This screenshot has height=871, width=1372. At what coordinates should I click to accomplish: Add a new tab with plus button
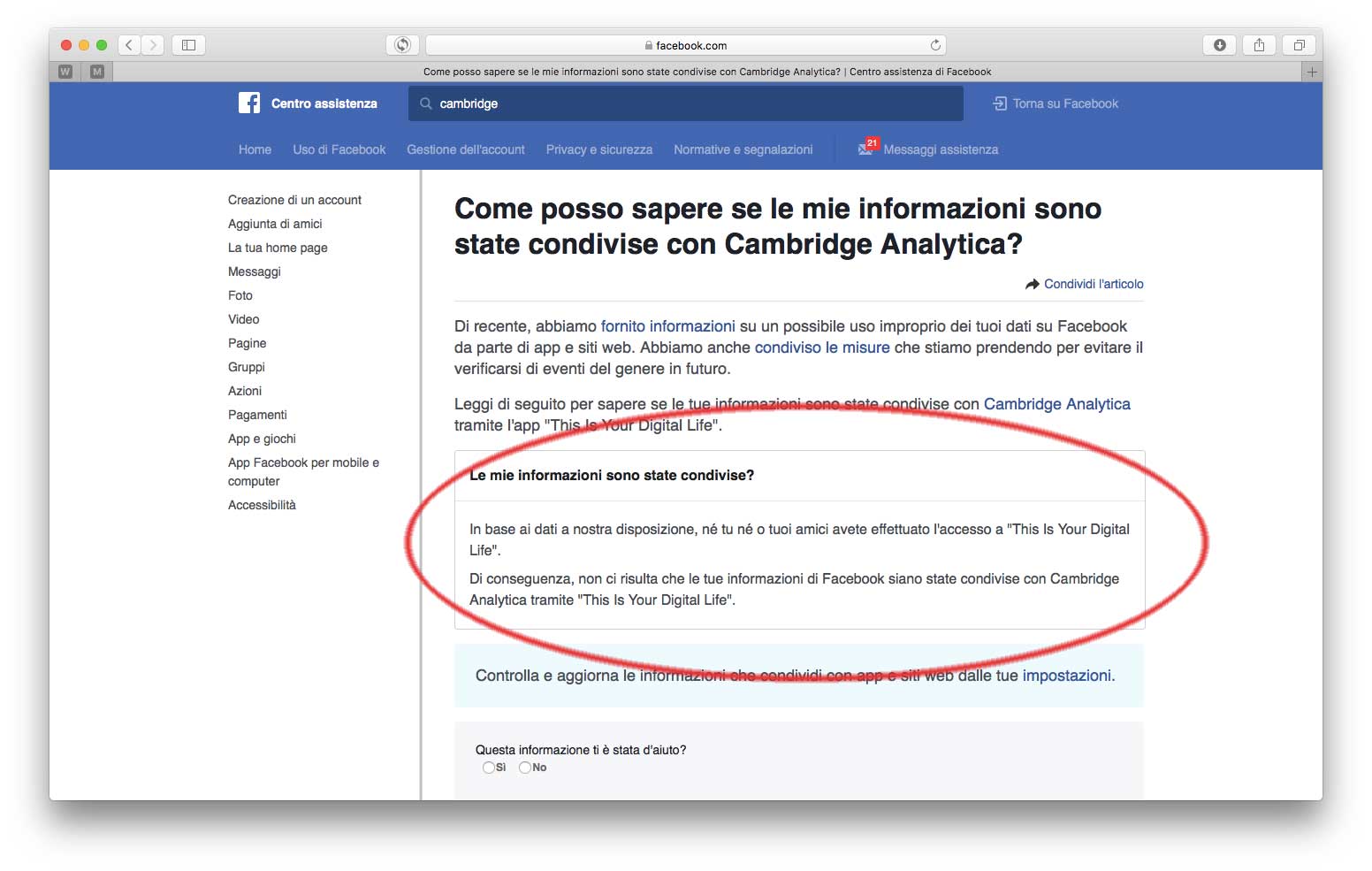1312,72
